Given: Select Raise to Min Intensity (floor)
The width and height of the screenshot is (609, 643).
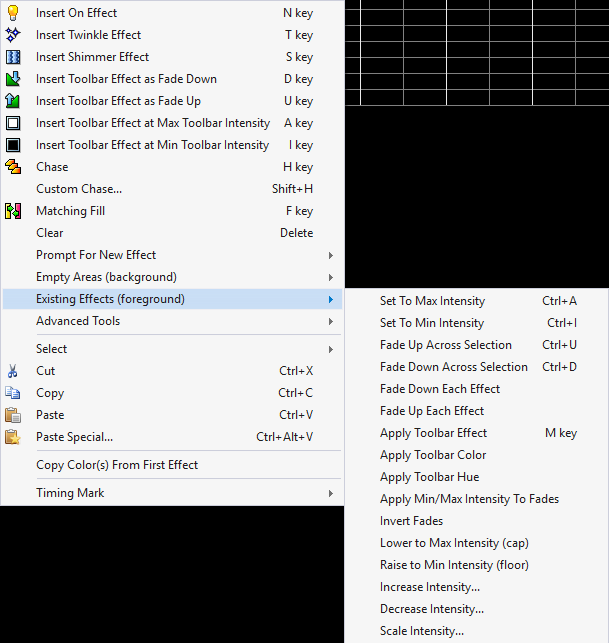Looking at the screenshot, I should [477, 565].
